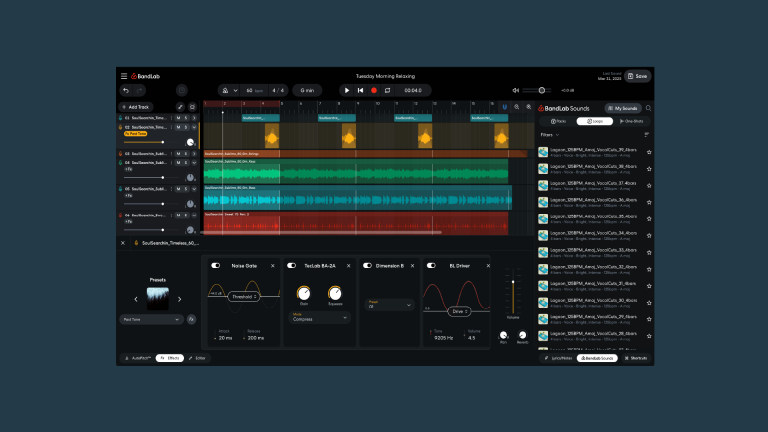Add a new track
The height and width of the screenshot is (432, 768).
136,107
